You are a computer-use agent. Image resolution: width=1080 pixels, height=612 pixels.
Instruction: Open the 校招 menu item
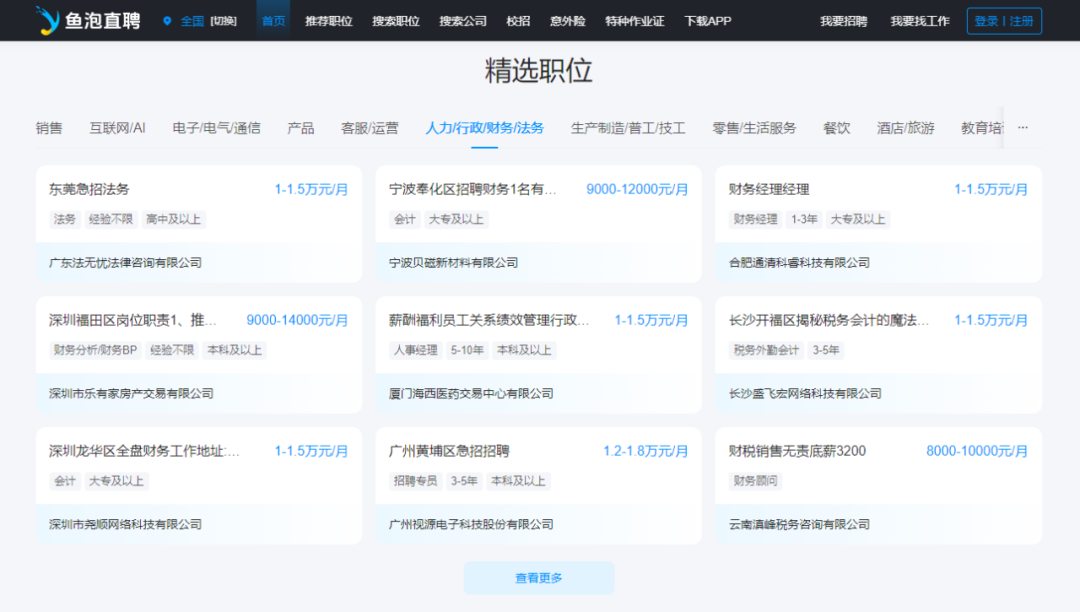click(518, 20)
